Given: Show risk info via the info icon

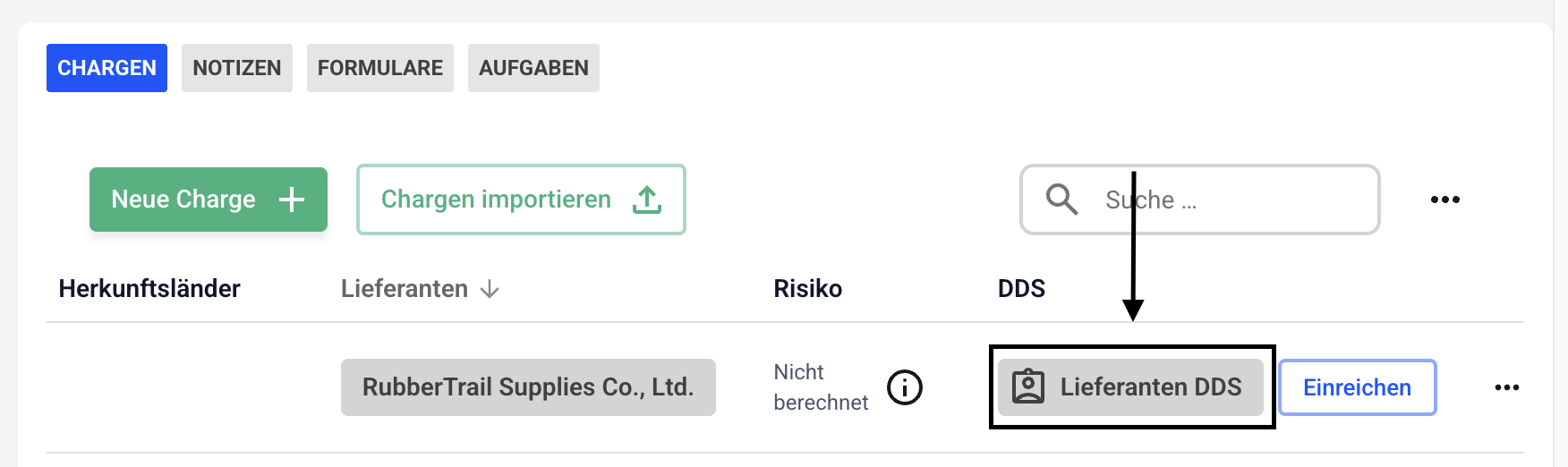Looking at the screenshot, I should tap(904, 387).
